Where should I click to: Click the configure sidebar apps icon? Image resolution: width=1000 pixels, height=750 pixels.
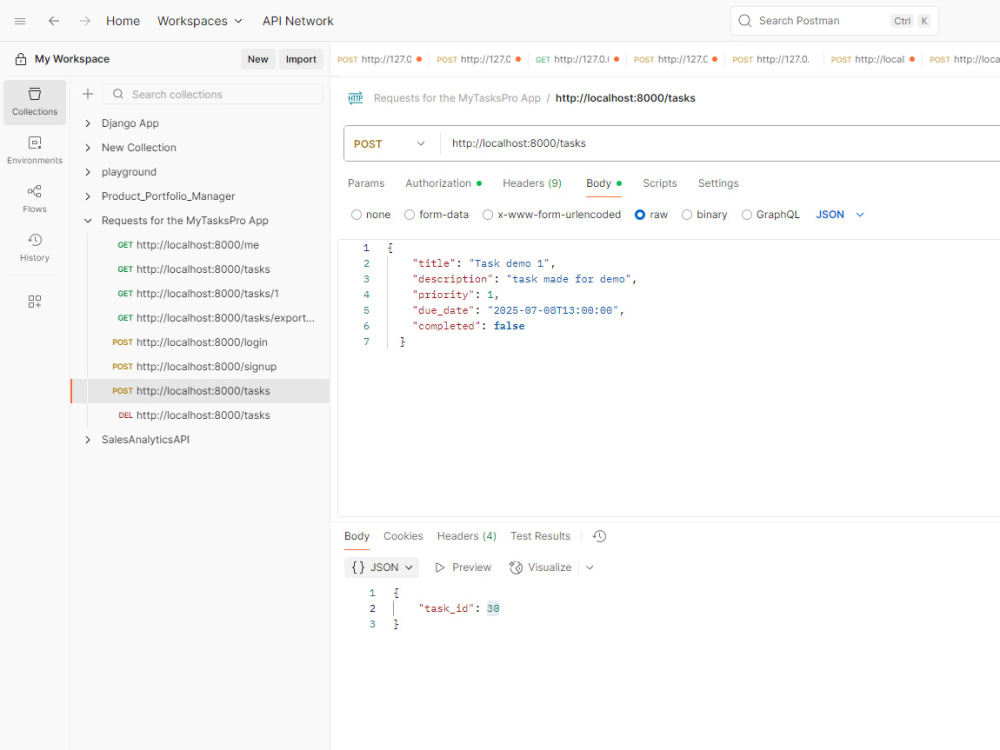coord(34,301)
